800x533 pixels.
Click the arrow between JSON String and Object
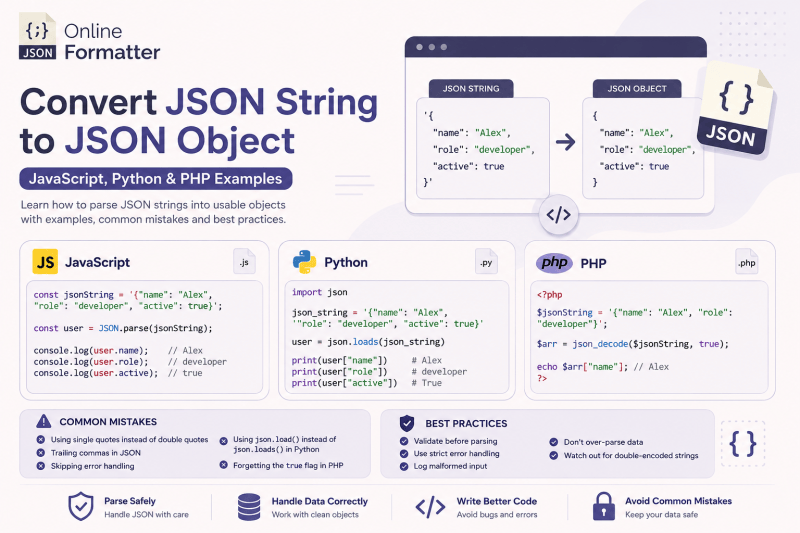[565, 142]
